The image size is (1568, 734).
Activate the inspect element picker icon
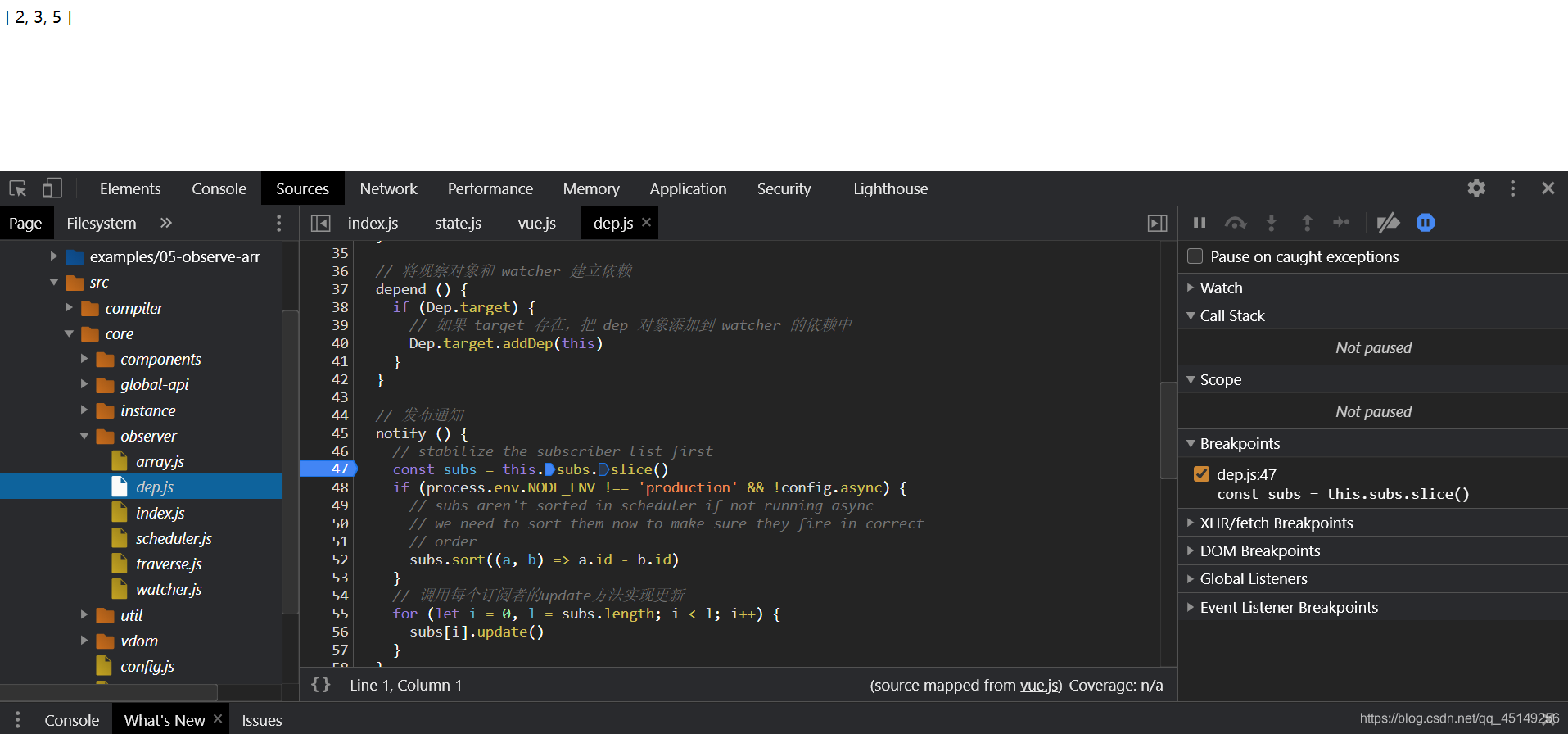[18, 188]
